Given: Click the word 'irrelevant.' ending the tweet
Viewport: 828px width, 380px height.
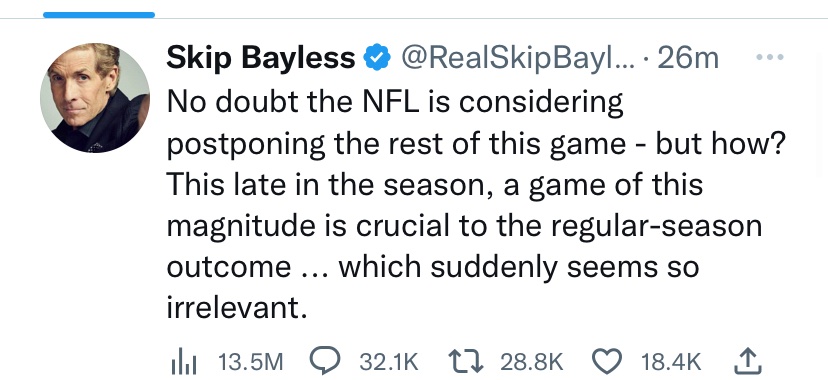Looking at the screenshot, I should coord(237,307).
